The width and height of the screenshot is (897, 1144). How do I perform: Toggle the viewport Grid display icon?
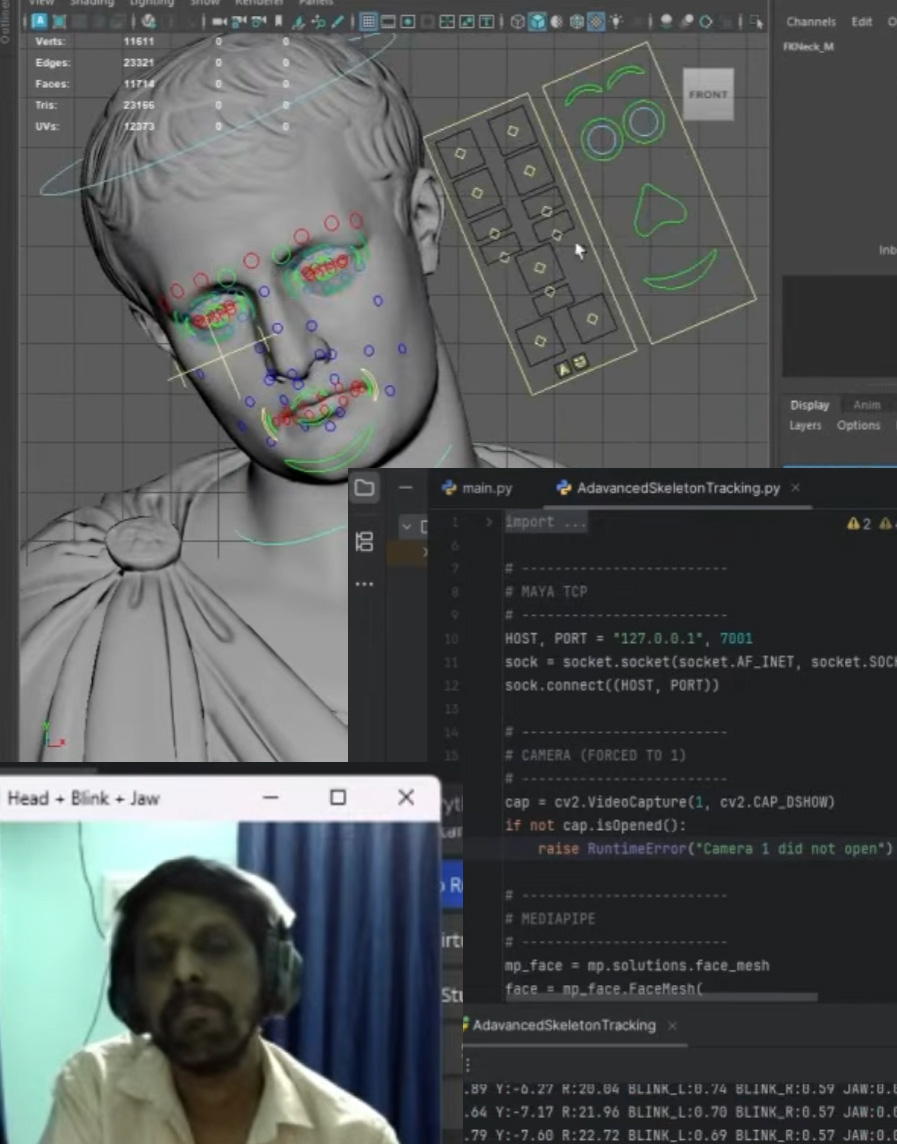point(369,22)
